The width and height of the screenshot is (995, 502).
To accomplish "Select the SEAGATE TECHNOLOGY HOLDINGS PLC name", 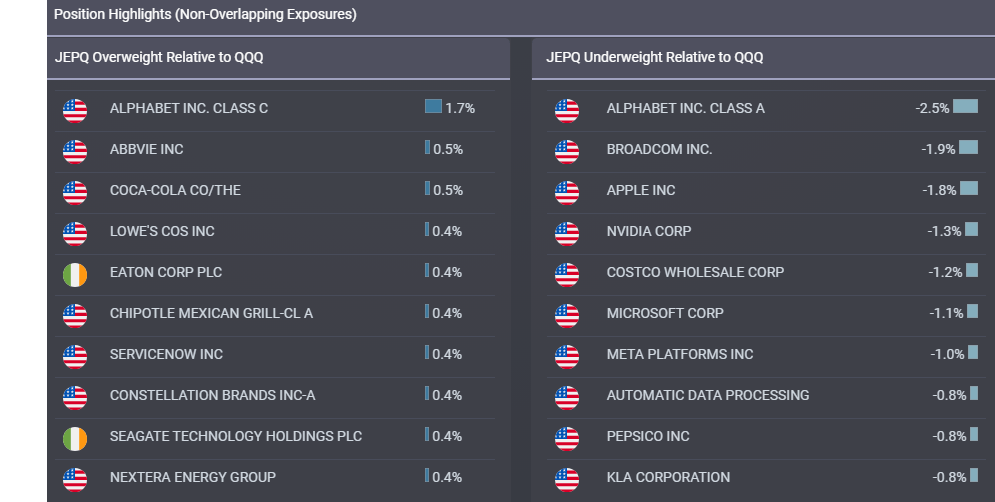I will click(236, 436).
